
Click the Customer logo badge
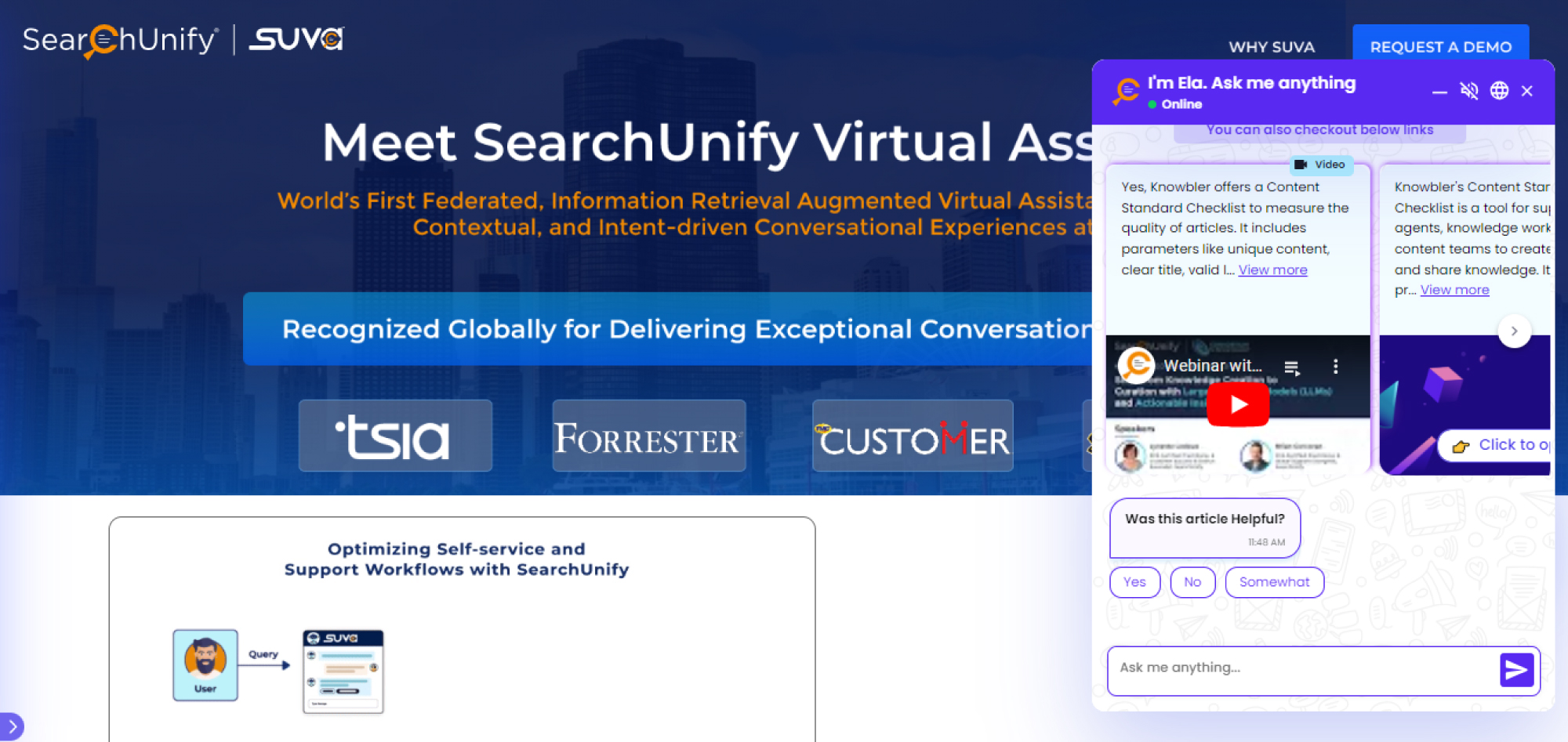[913, 436]
